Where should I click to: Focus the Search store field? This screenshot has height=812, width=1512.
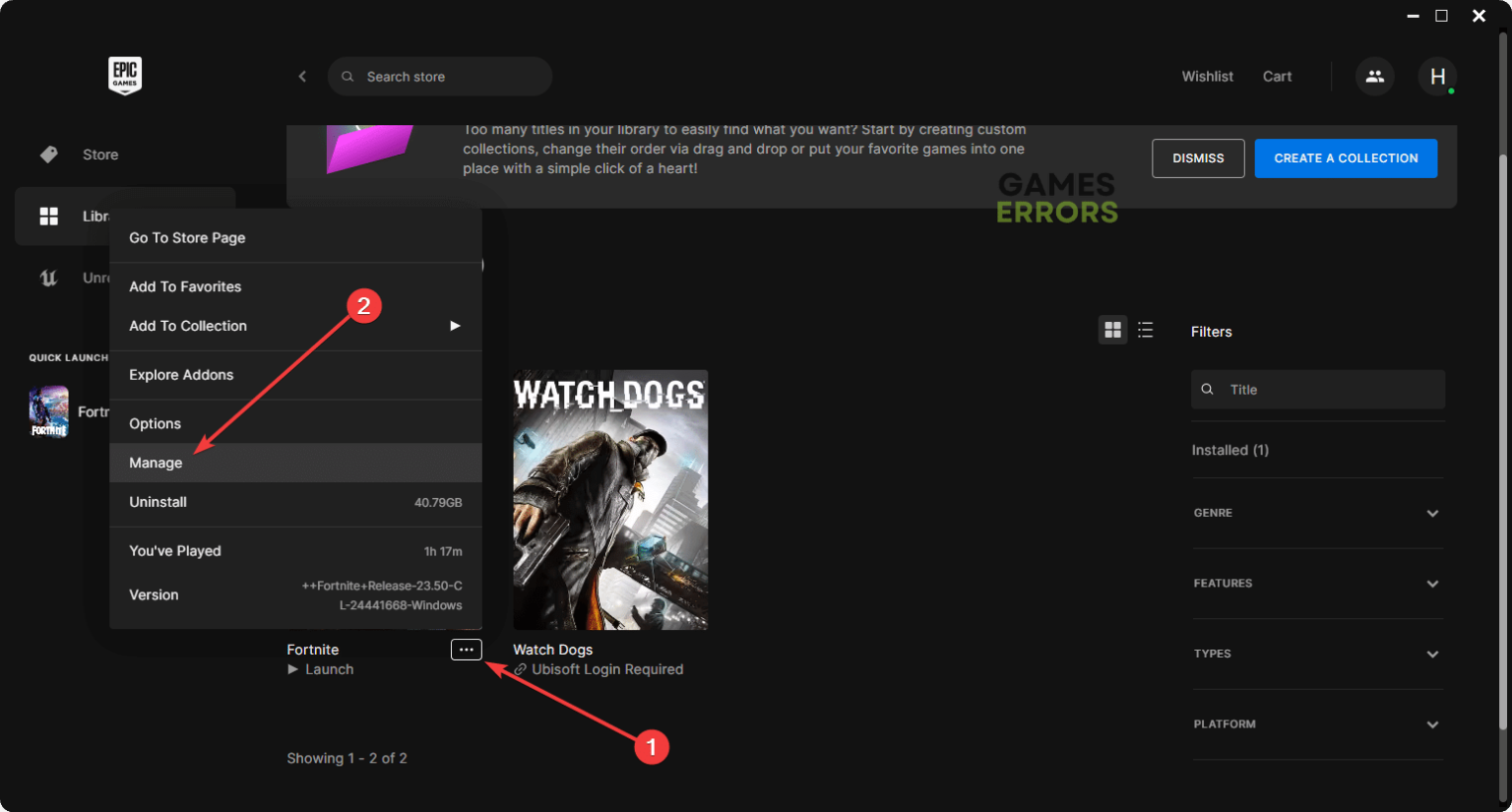point(440,76)
